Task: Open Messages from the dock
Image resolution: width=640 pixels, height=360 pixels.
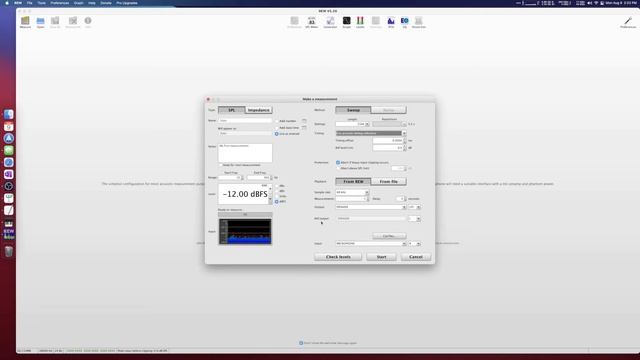Action: [x=9, y=150]
